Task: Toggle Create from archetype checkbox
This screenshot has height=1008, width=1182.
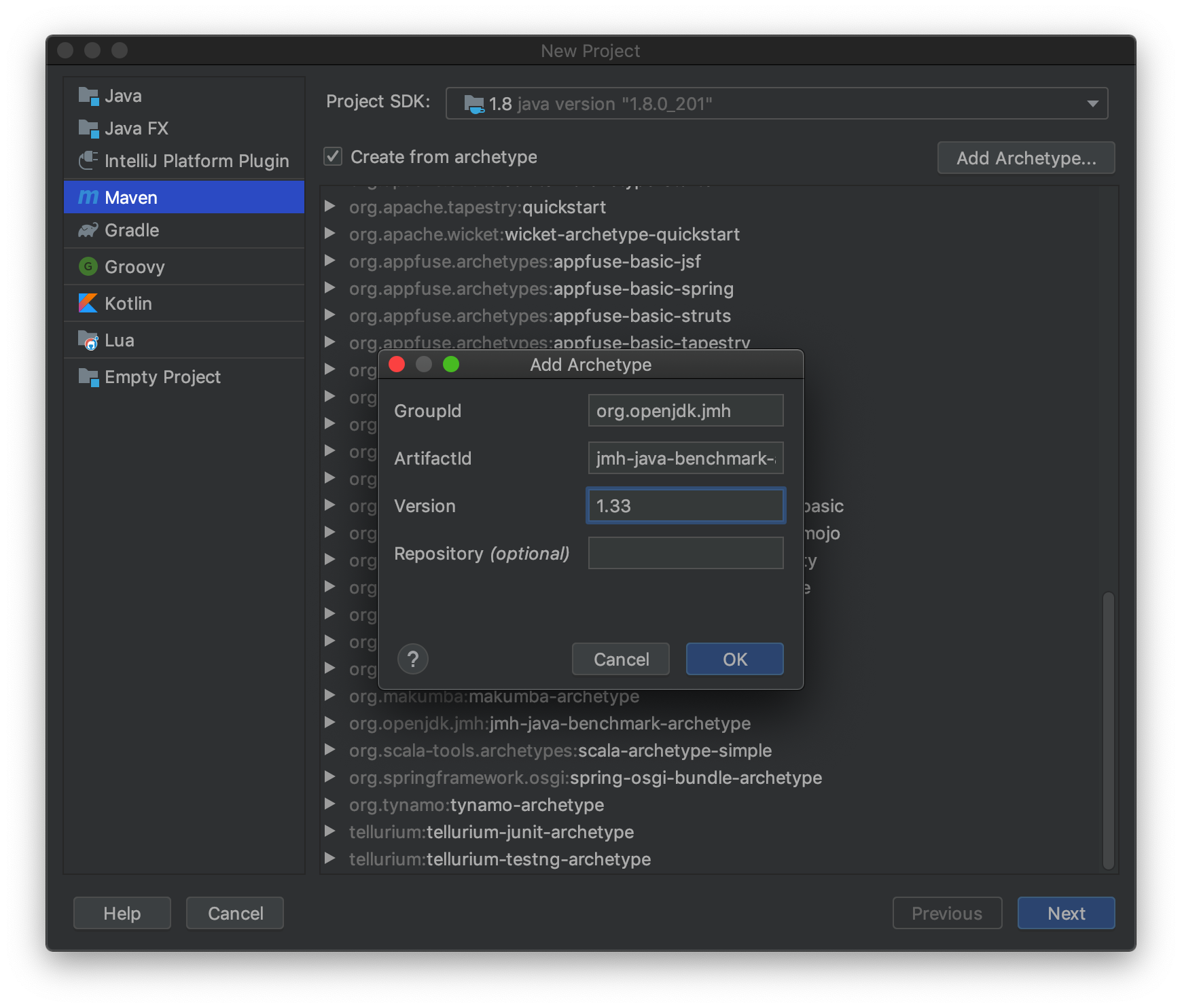Action: click(333, 157)
